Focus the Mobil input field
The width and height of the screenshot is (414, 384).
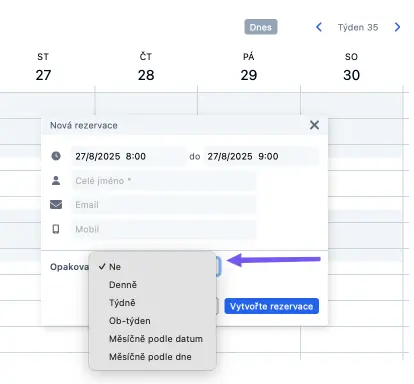pos(164,229)
